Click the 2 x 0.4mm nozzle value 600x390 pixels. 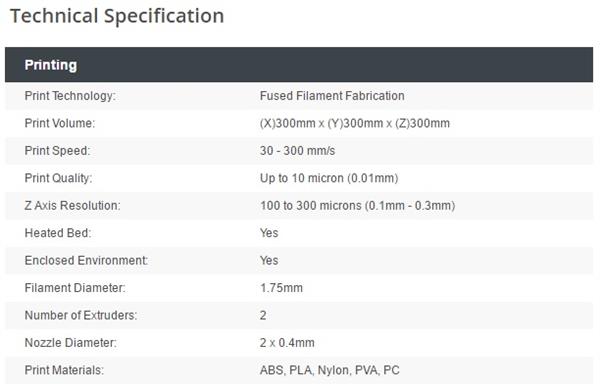point(287,343)
